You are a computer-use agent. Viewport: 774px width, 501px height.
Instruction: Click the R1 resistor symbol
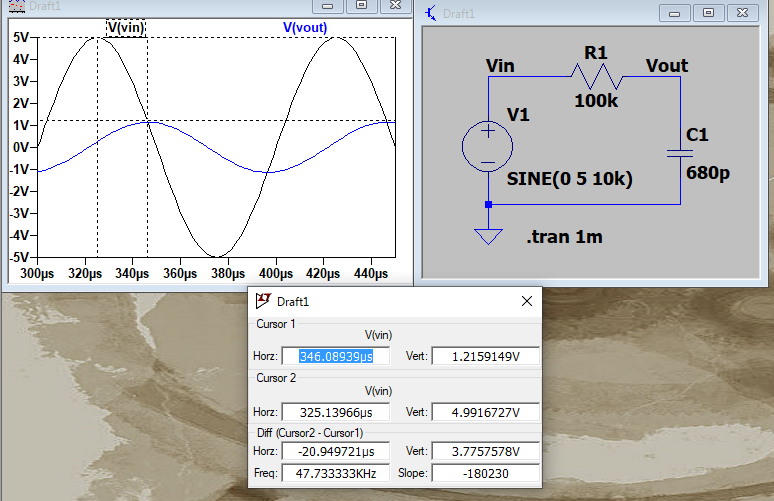[x=596, y=76]
